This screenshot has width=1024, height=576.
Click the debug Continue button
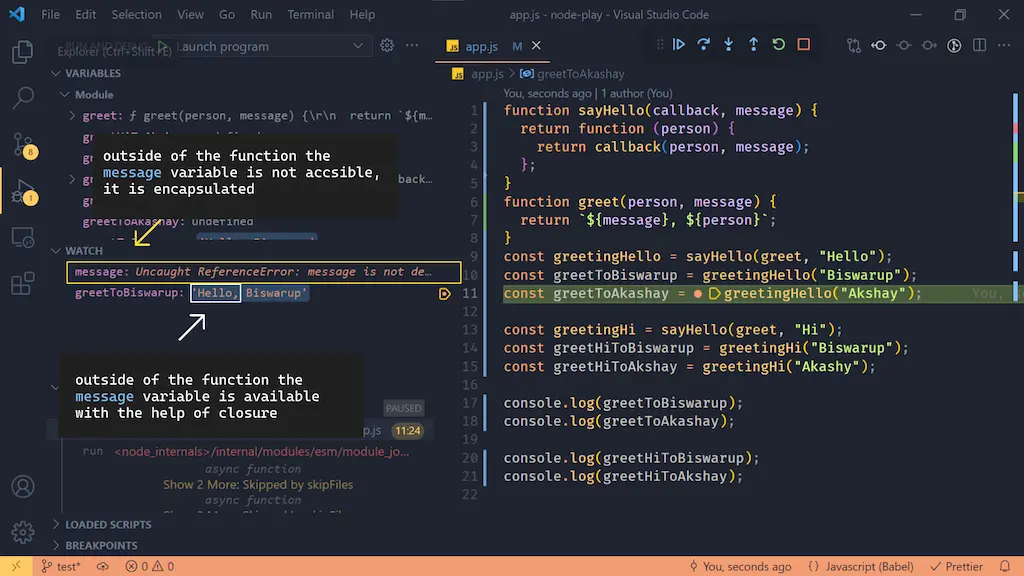(679, 44)
